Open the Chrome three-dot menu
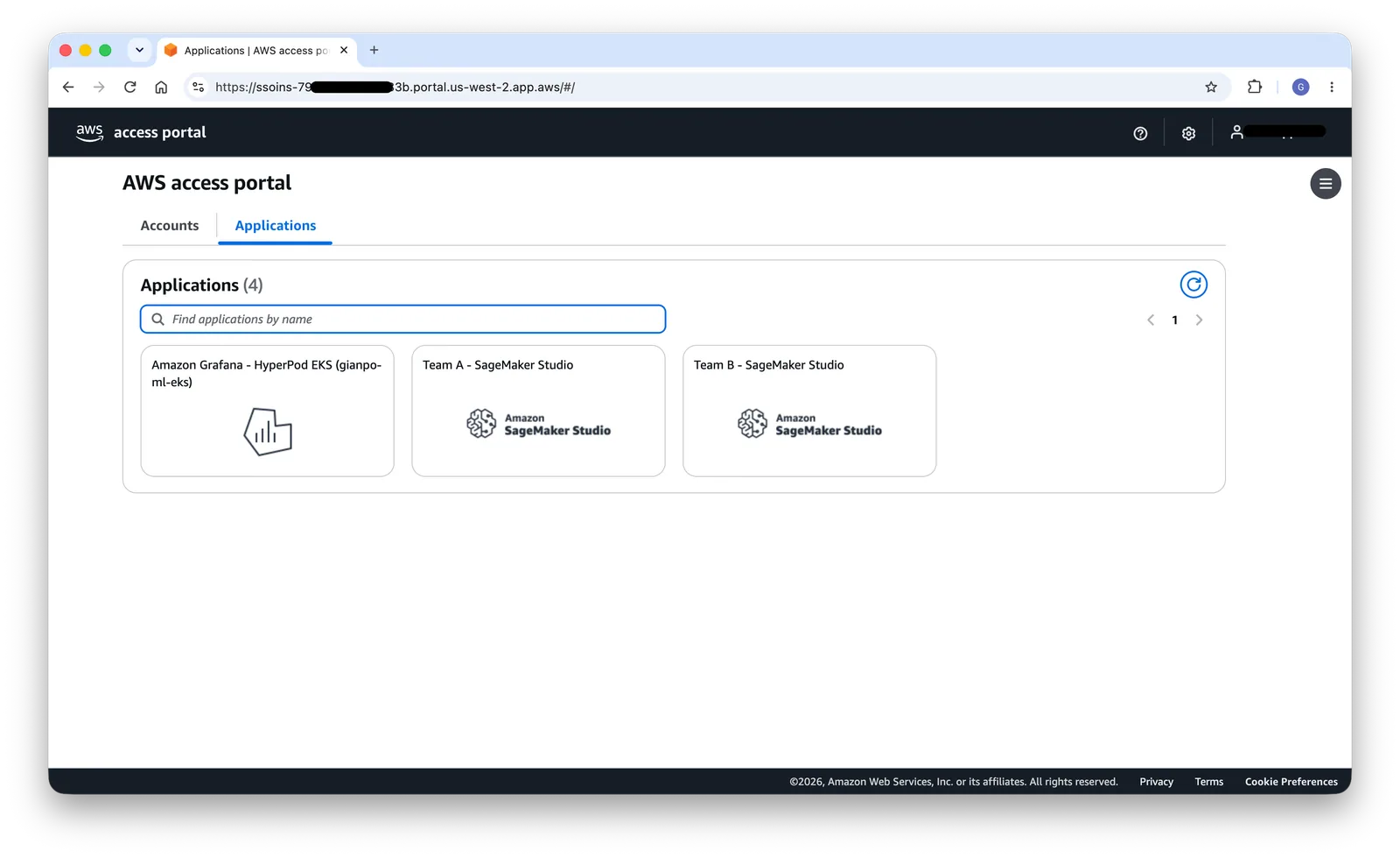This screenshot has width=1400, height=858. point(1332,87)
